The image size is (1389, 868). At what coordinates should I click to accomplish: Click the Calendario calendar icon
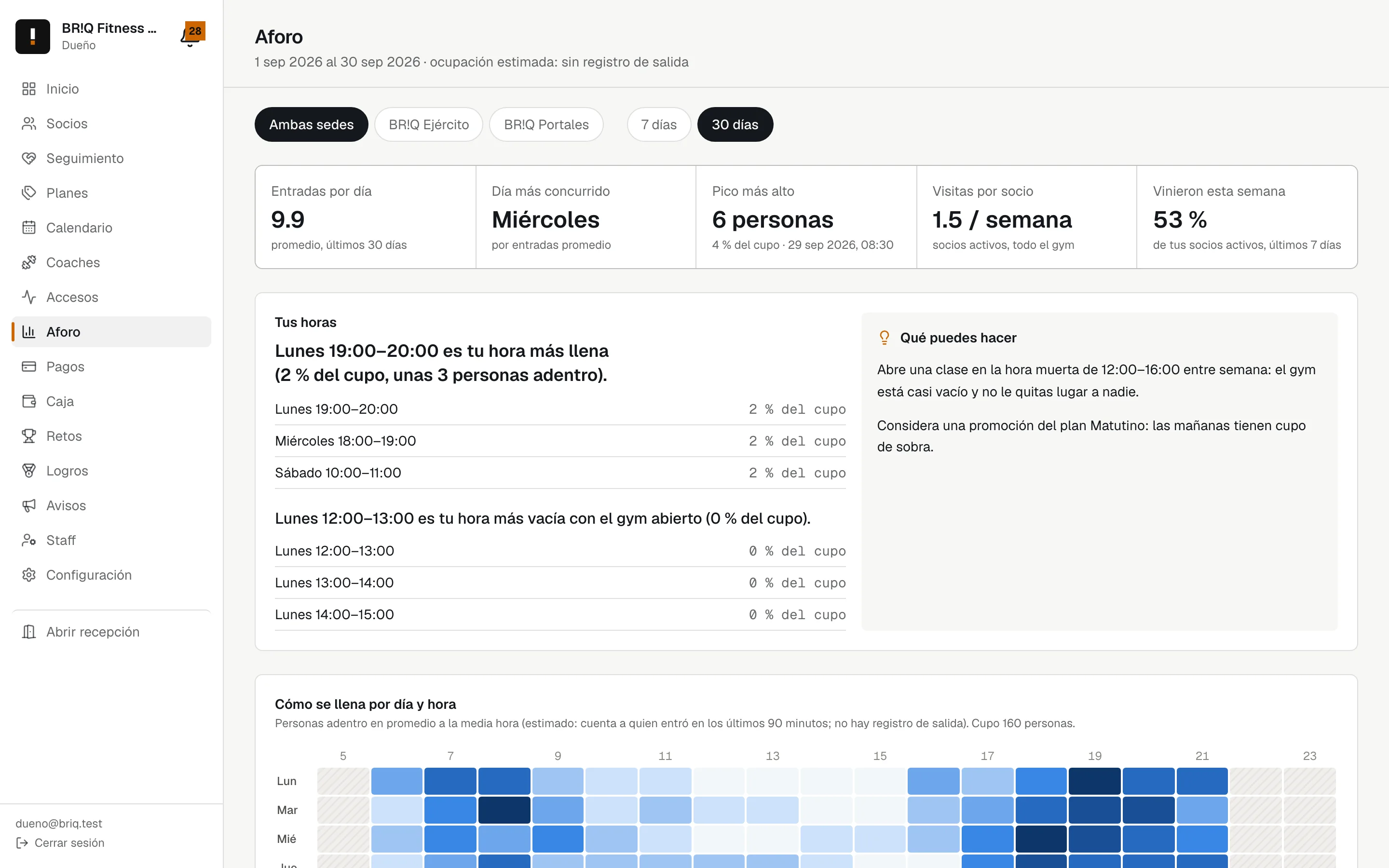click(29, 228)
